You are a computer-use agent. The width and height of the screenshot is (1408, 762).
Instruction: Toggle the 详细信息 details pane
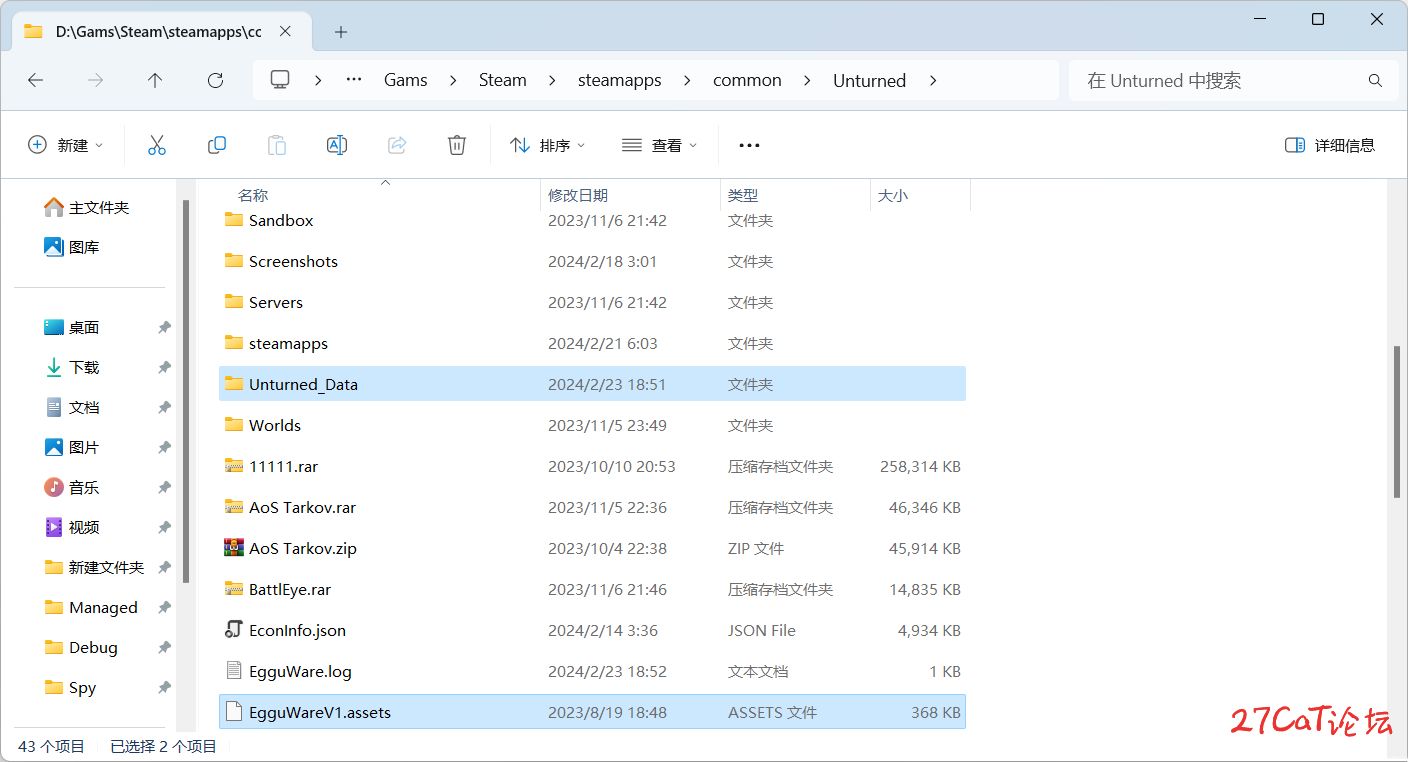[x=1330, y=145]
